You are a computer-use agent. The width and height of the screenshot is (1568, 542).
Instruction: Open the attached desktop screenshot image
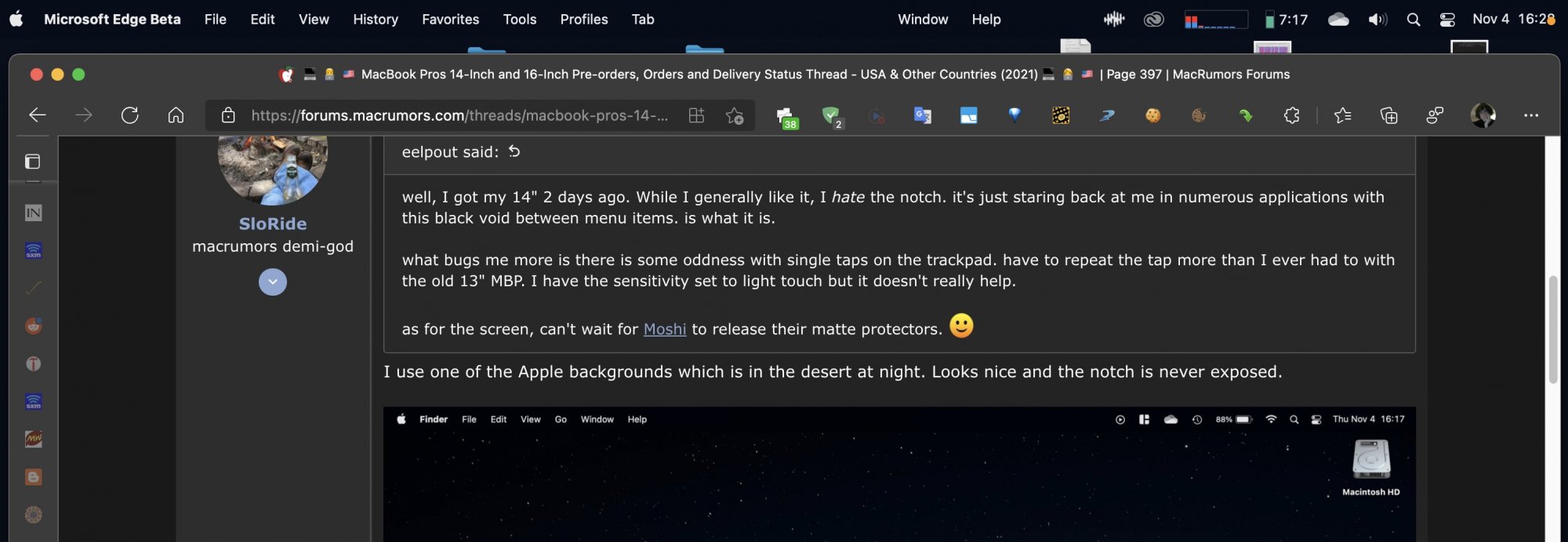pos(899,474)
